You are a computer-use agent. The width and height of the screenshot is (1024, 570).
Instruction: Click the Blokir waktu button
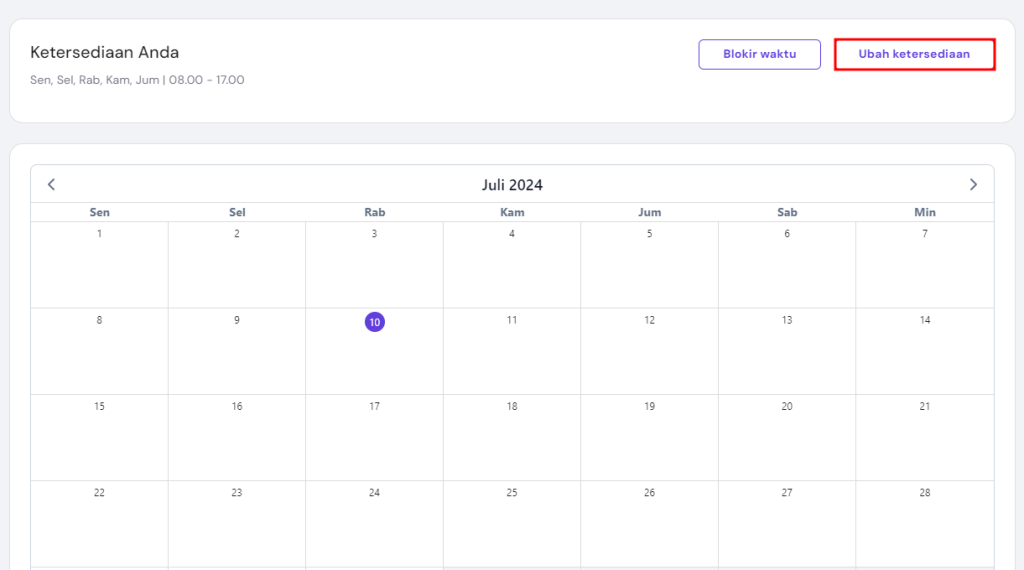pyautogui.click(x=759, y=54)
